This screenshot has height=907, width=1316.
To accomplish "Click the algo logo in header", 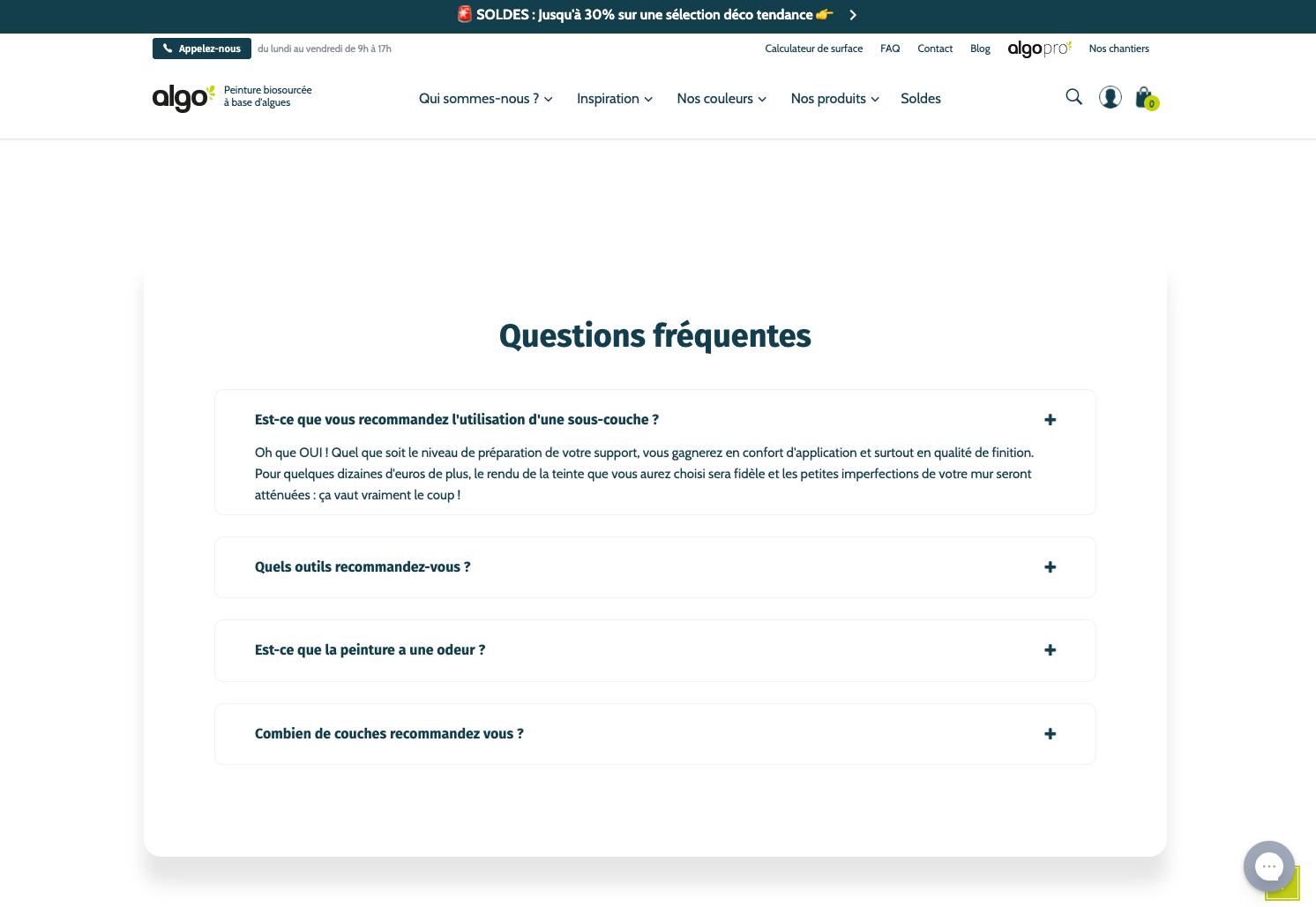I will point(183,97).
